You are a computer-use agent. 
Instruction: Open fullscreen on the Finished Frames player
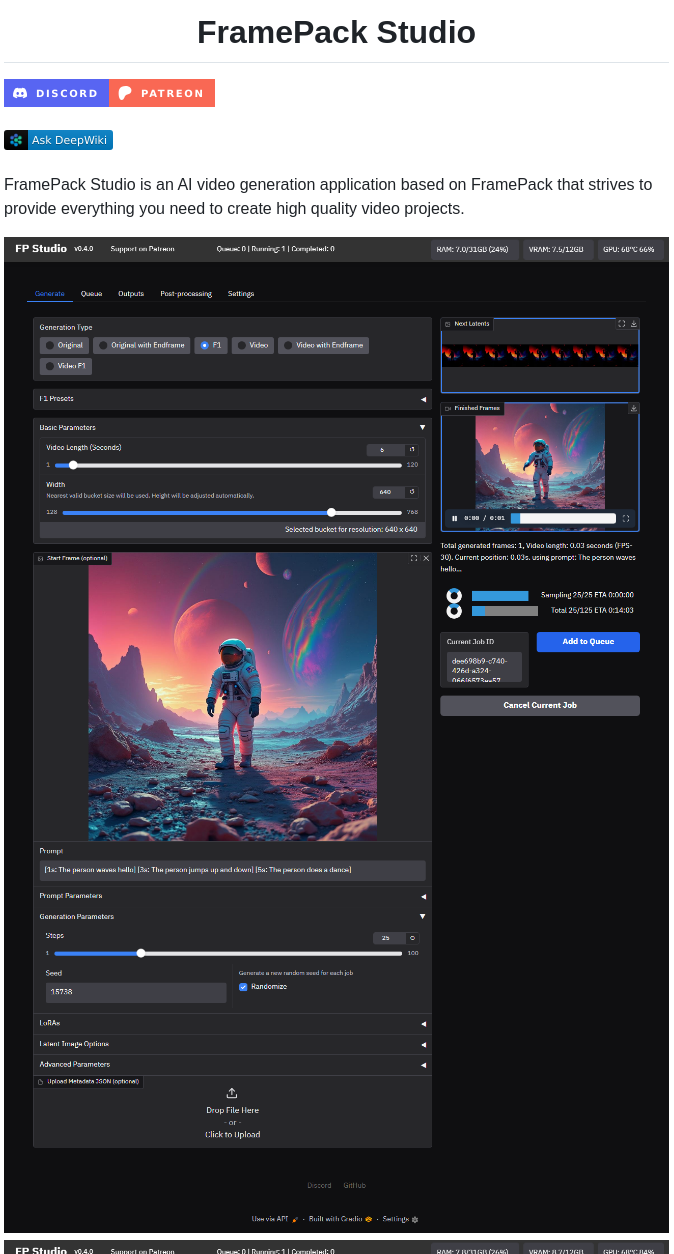tap(626, 518)
